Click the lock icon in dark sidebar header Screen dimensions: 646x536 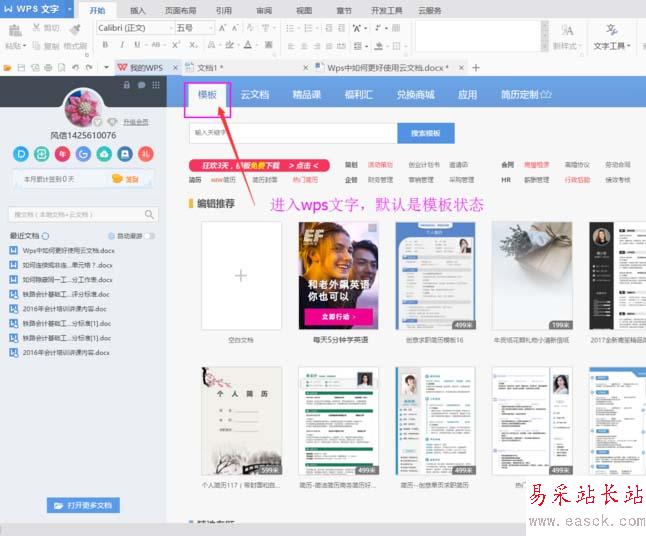(x=126, y=85)
